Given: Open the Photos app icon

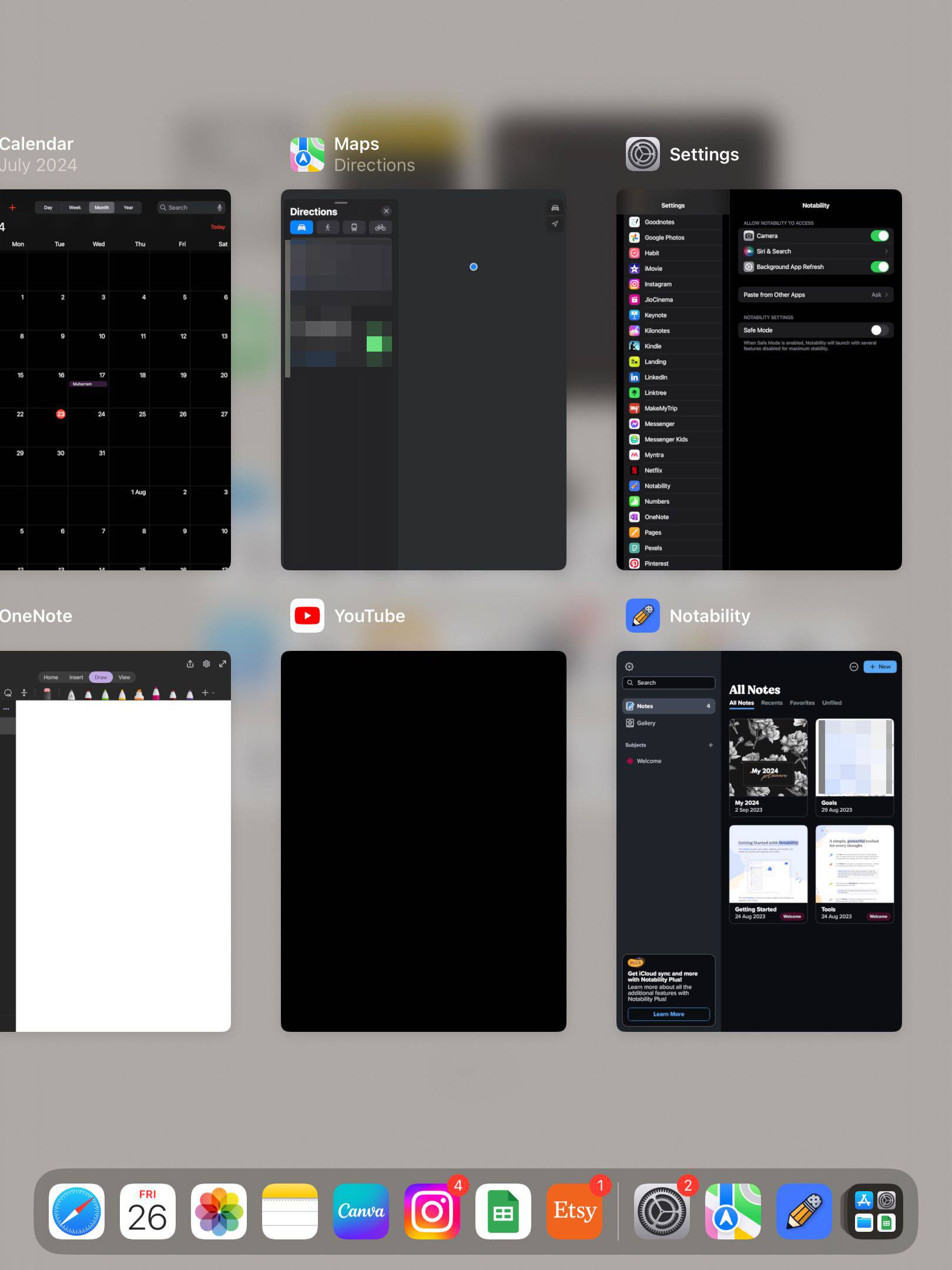Looking at the screenshot, I should click(x=219, y=1211).
